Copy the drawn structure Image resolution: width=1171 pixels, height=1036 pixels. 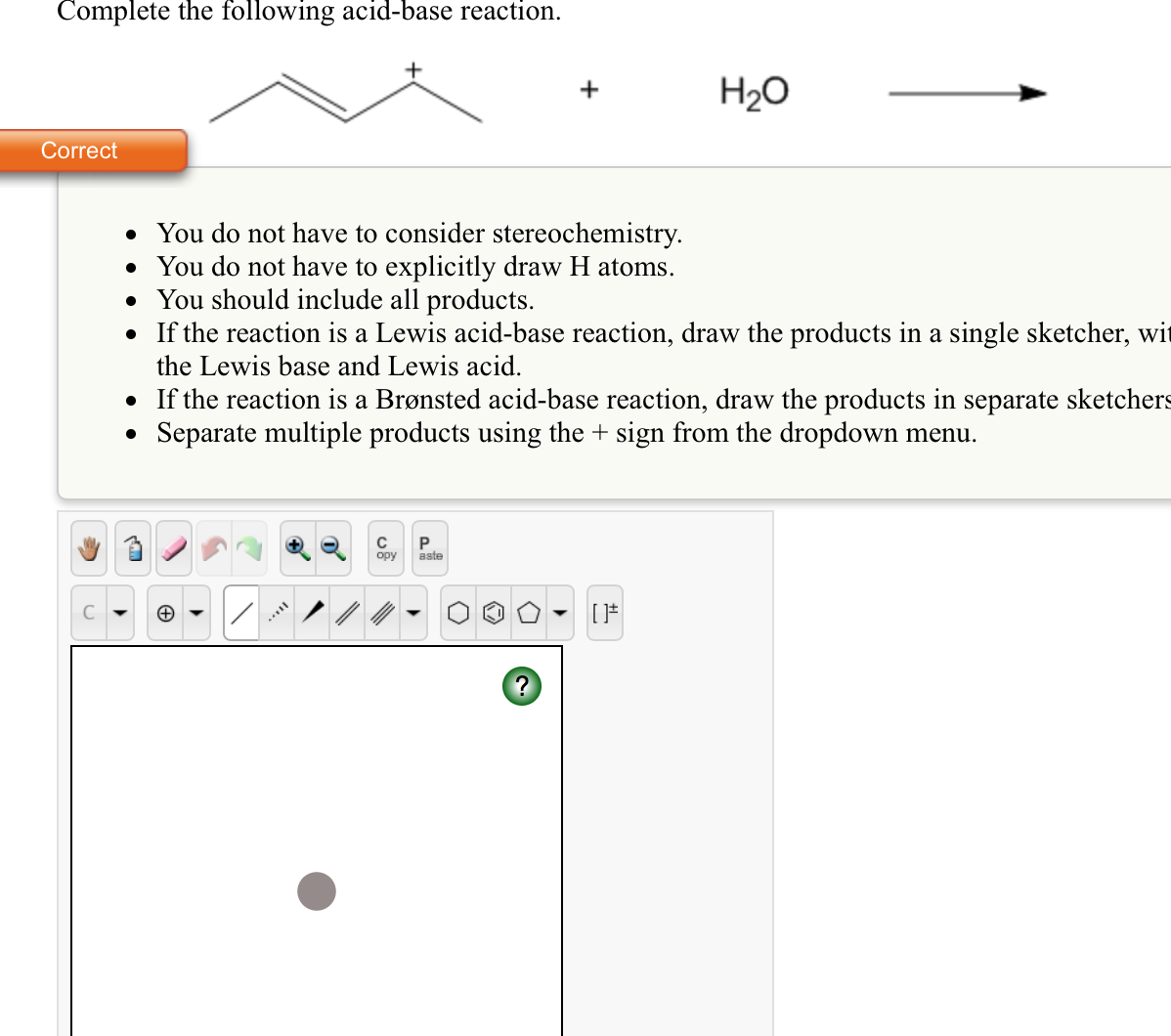click(386, 548)
